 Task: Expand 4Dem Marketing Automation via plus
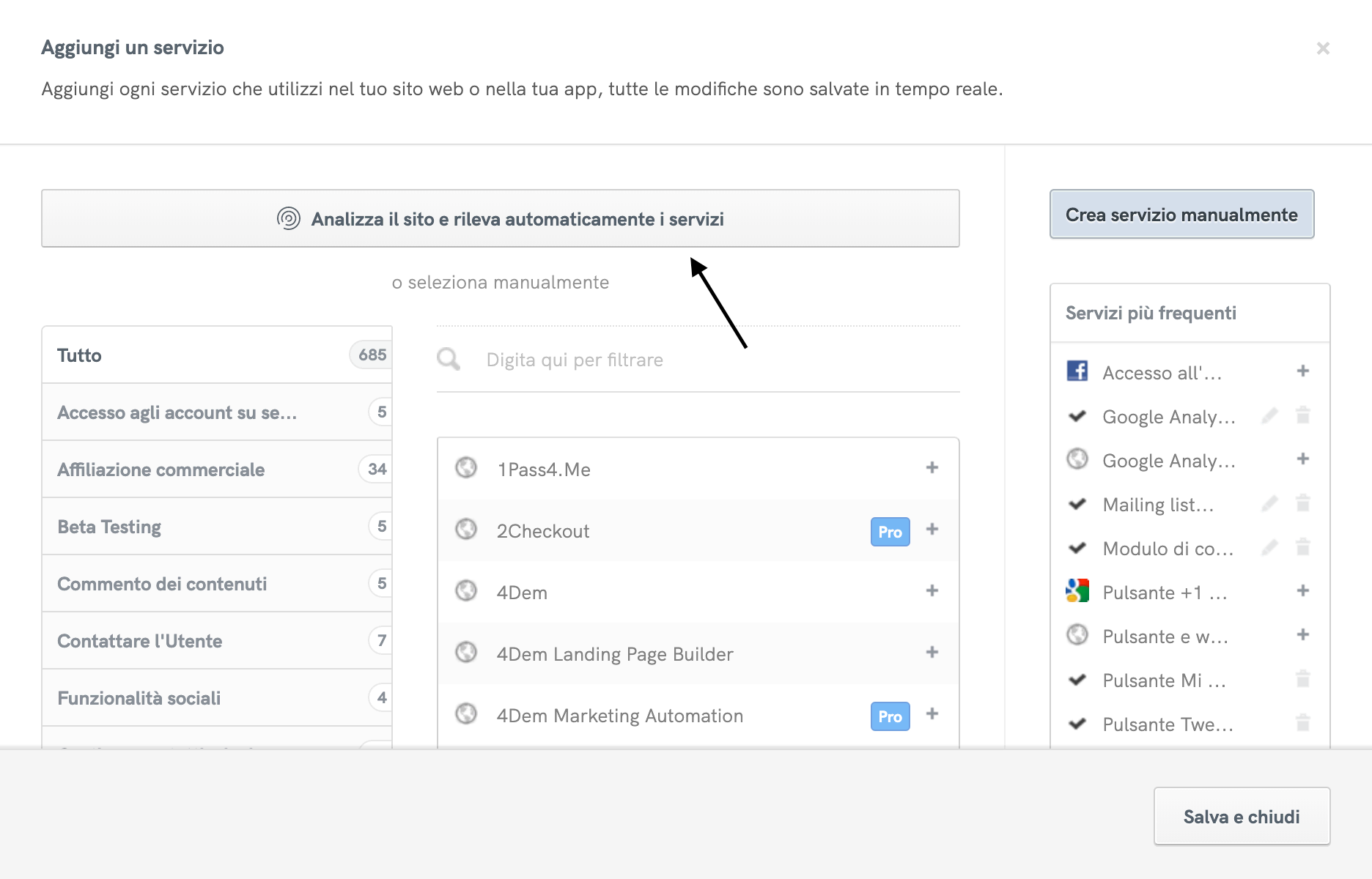coord(932,715)
